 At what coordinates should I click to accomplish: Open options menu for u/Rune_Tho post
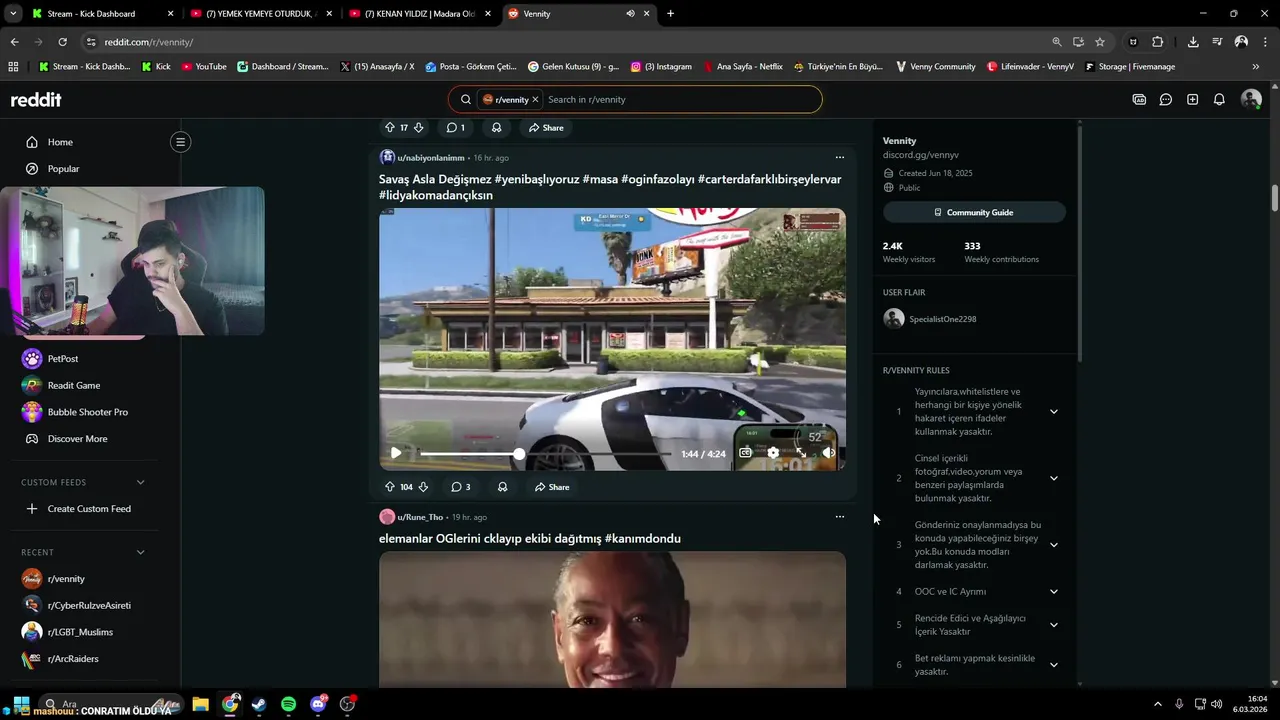coord(840,517)
